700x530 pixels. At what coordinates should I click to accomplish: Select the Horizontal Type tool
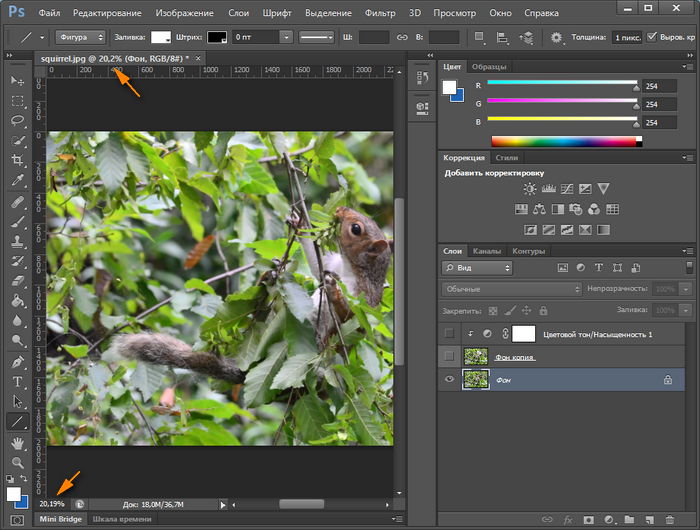coord(17,382)
